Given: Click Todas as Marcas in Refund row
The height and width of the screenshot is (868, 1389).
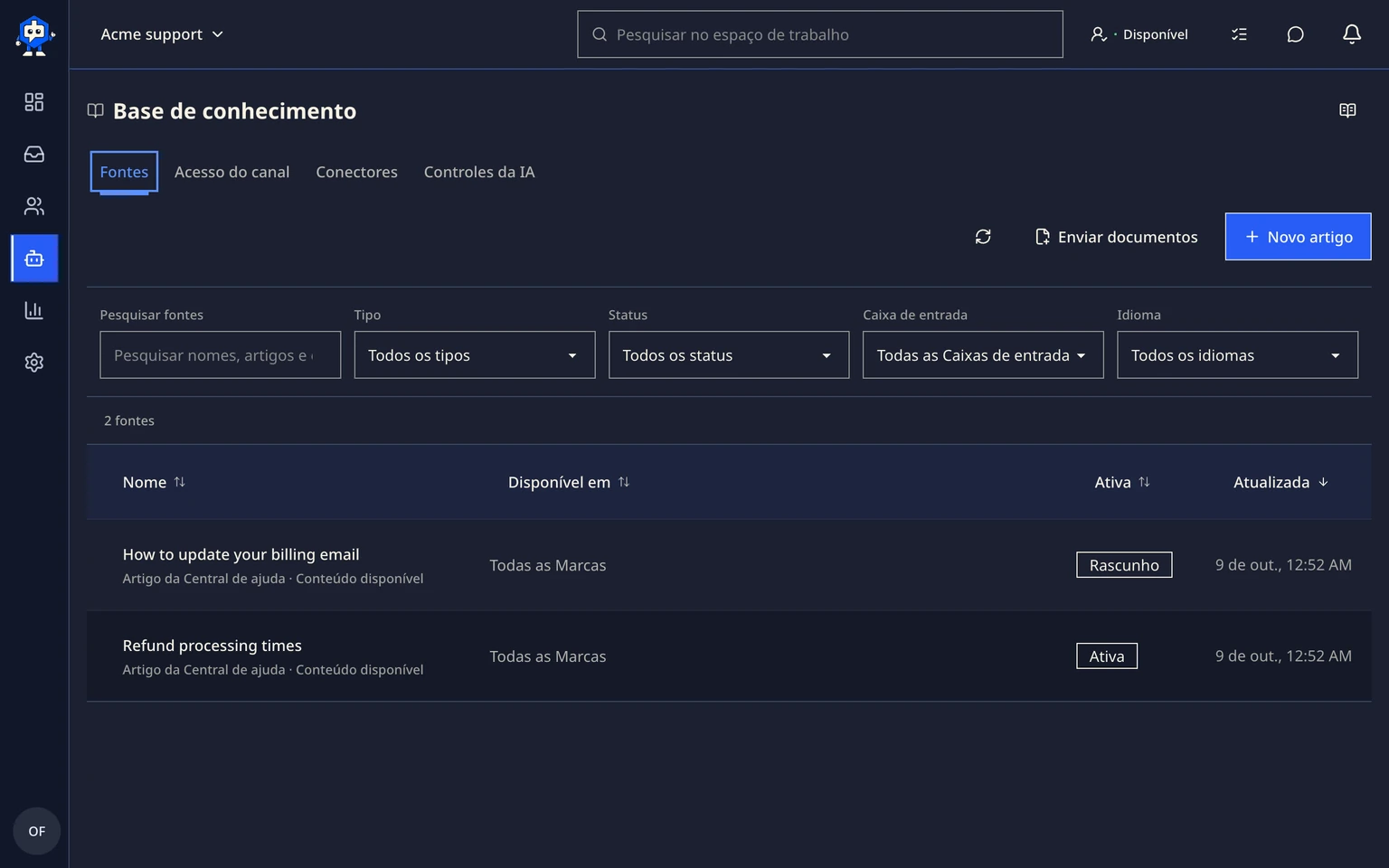Looking at the screenshot, I should point(548,656).
